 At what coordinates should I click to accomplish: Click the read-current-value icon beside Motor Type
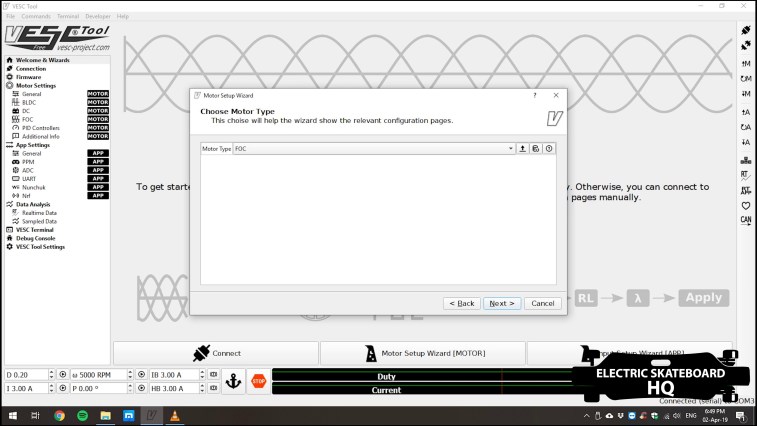[522, 148]
